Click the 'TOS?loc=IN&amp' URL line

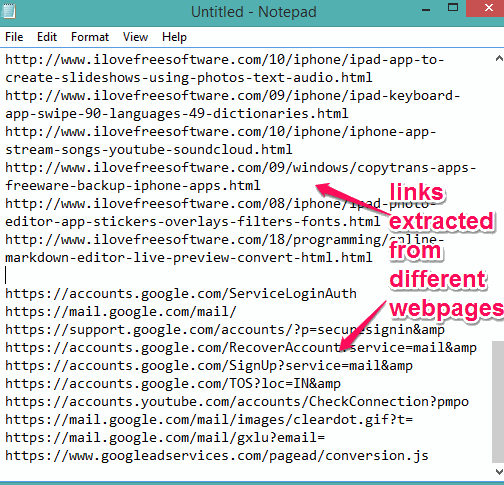tap(173, 384)
